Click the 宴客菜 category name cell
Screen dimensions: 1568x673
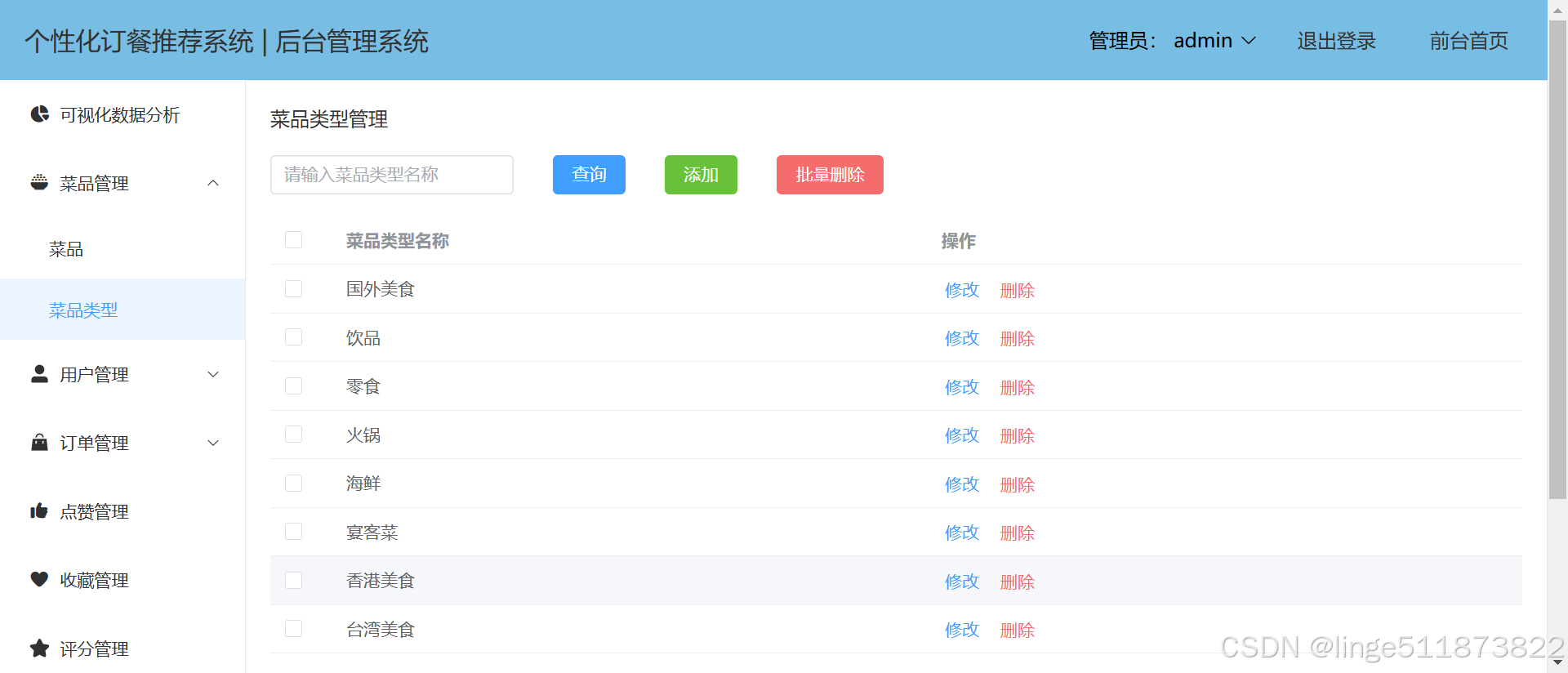pyautogui.click(x=372, y=533)
